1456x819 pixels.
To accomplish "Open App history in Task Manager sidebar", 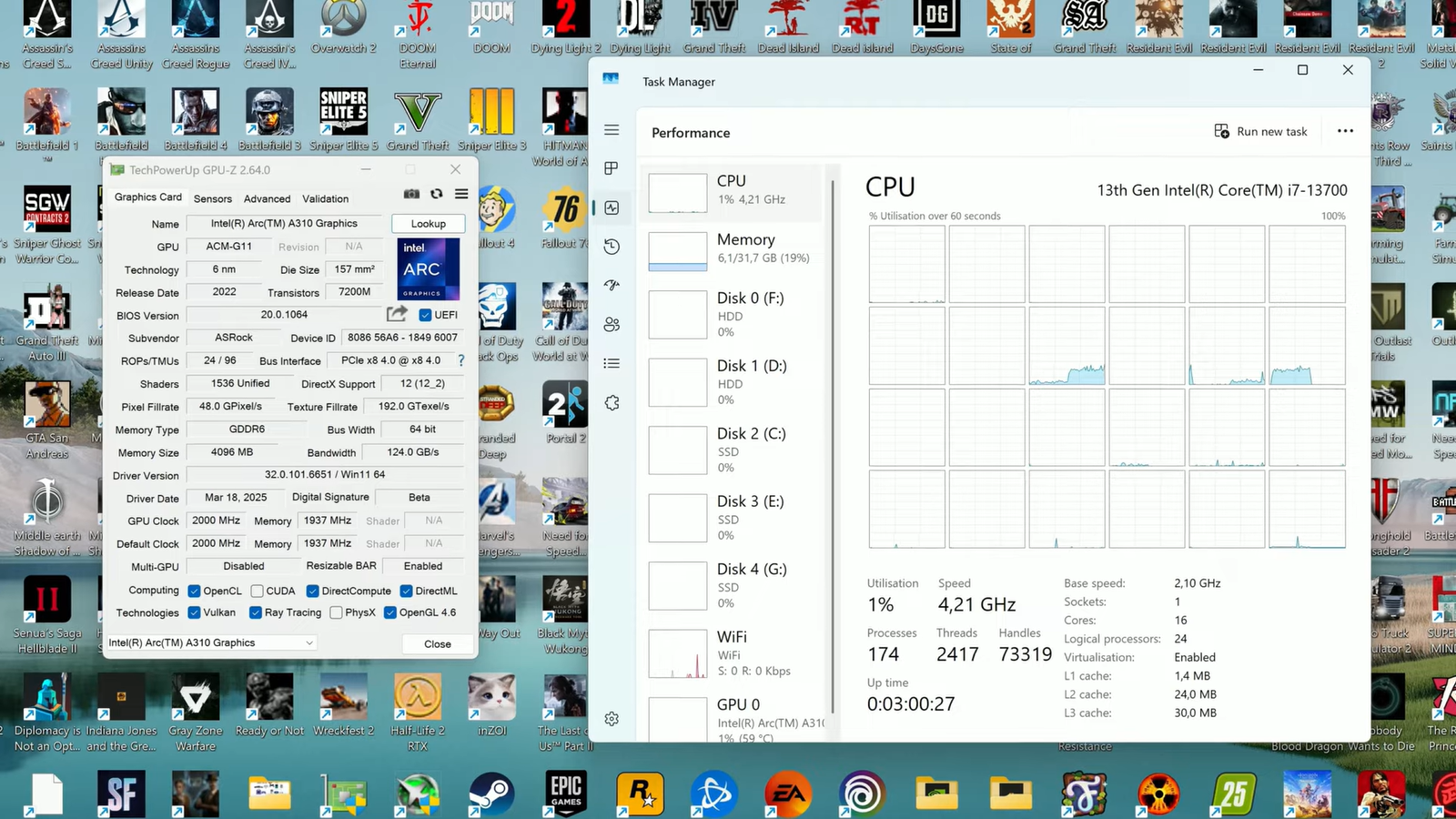I will [x=612, y=247].
